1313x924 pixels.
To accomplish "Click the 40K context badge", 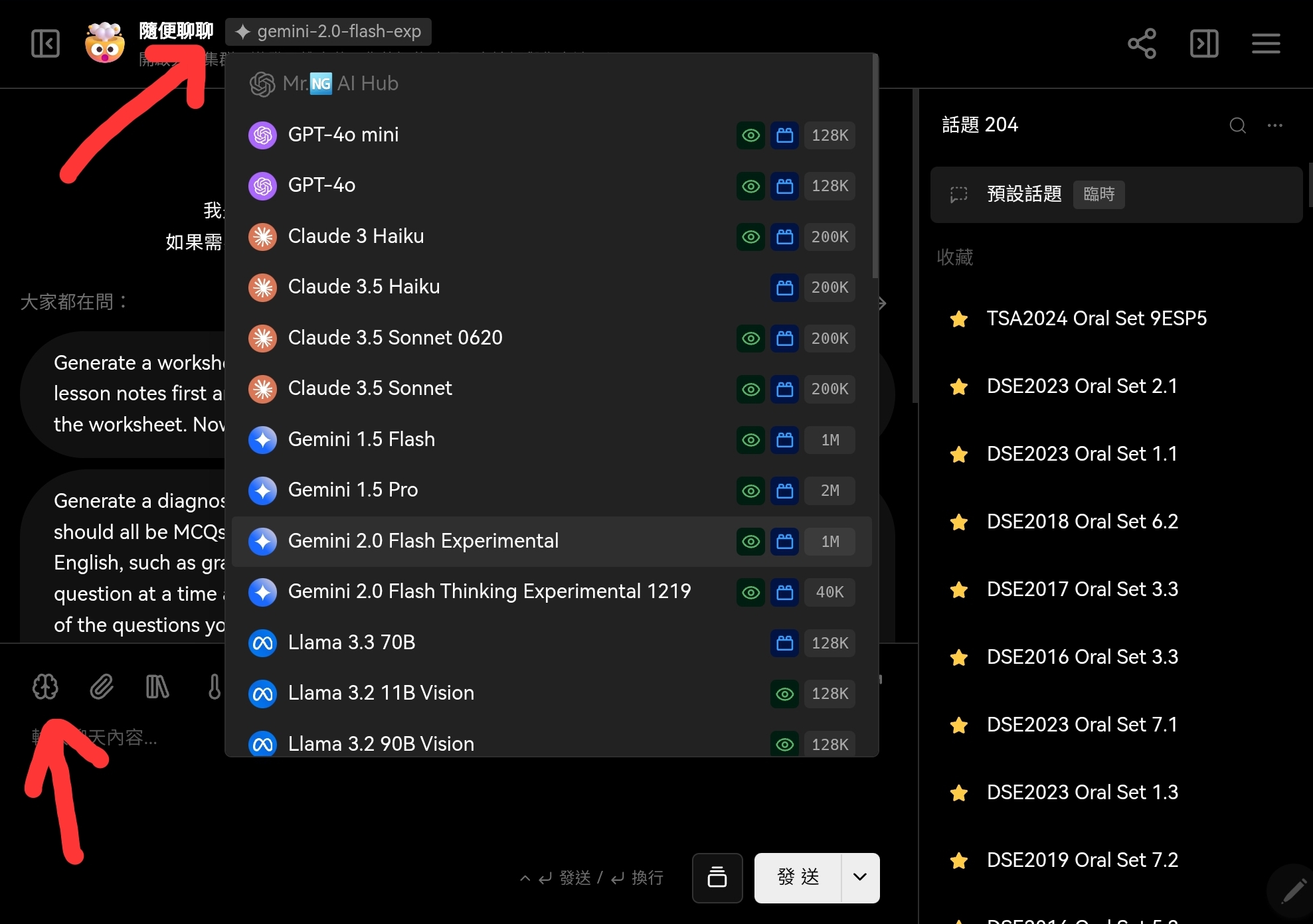I will (x=830, y=592).
